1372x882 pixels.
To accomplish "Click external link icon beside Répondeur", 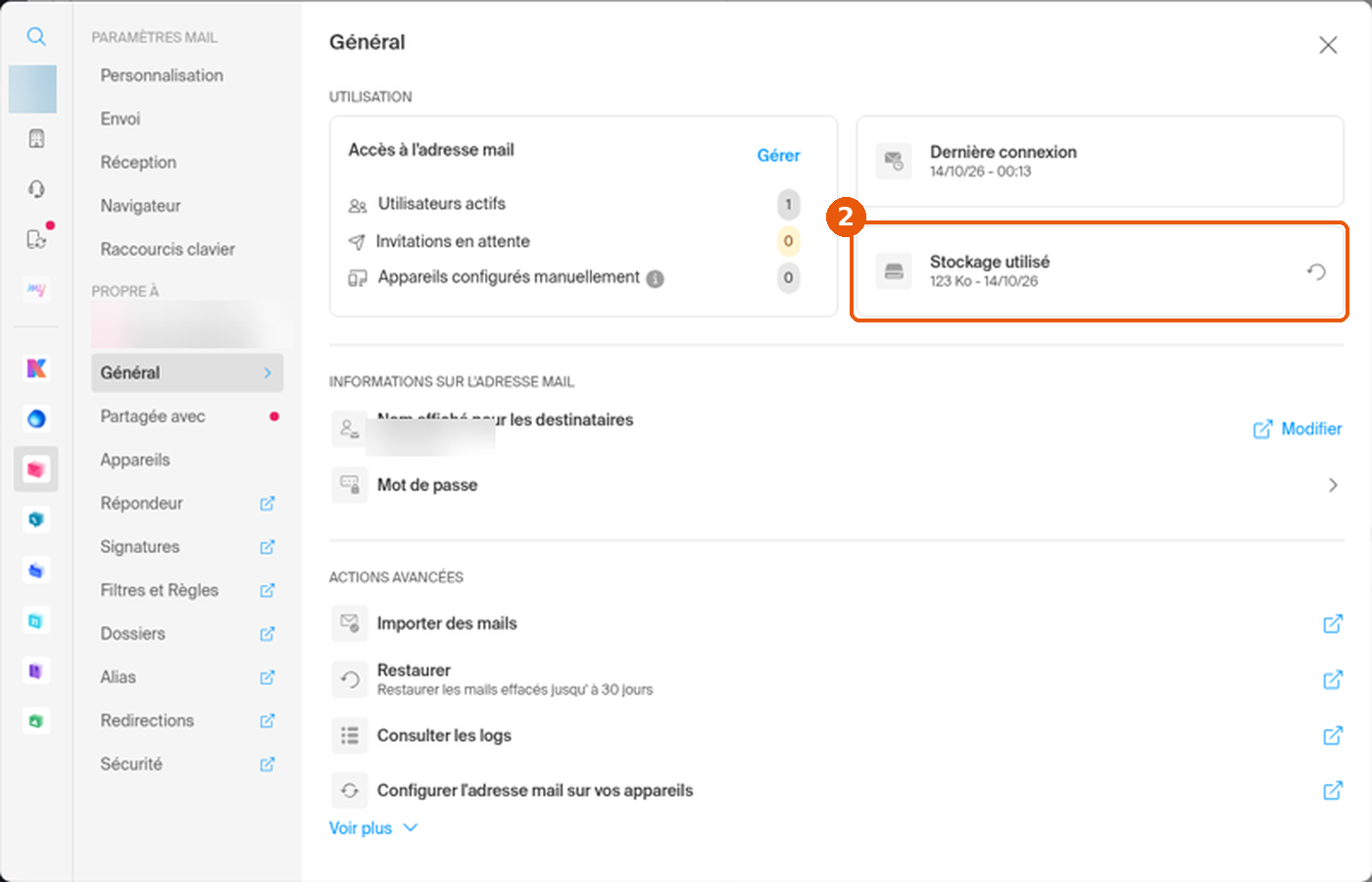I will pyautogui.click(x=267, y=504).
